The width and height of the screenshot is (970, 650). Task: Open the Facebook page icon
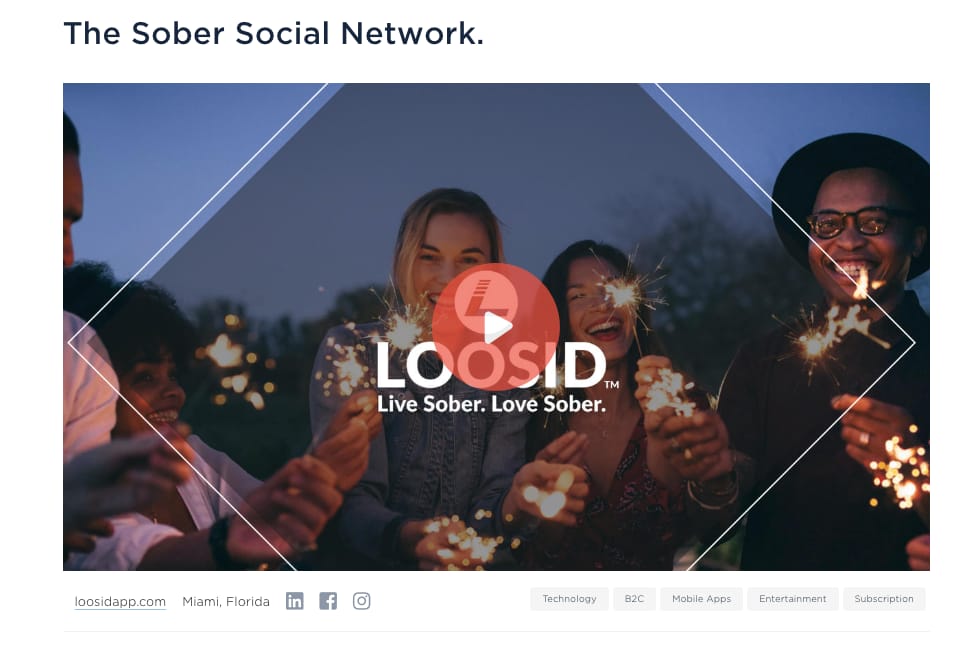(328, 601)
